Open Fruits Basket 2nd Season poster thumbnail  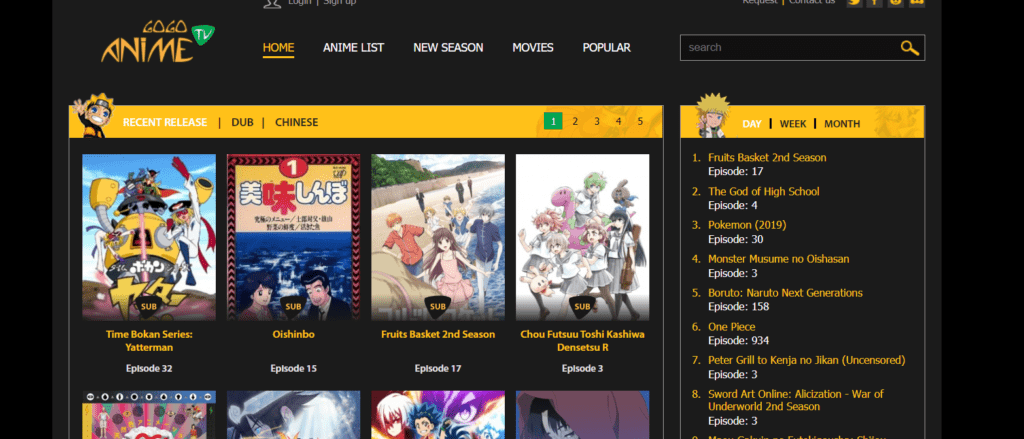tap(438, 237)
